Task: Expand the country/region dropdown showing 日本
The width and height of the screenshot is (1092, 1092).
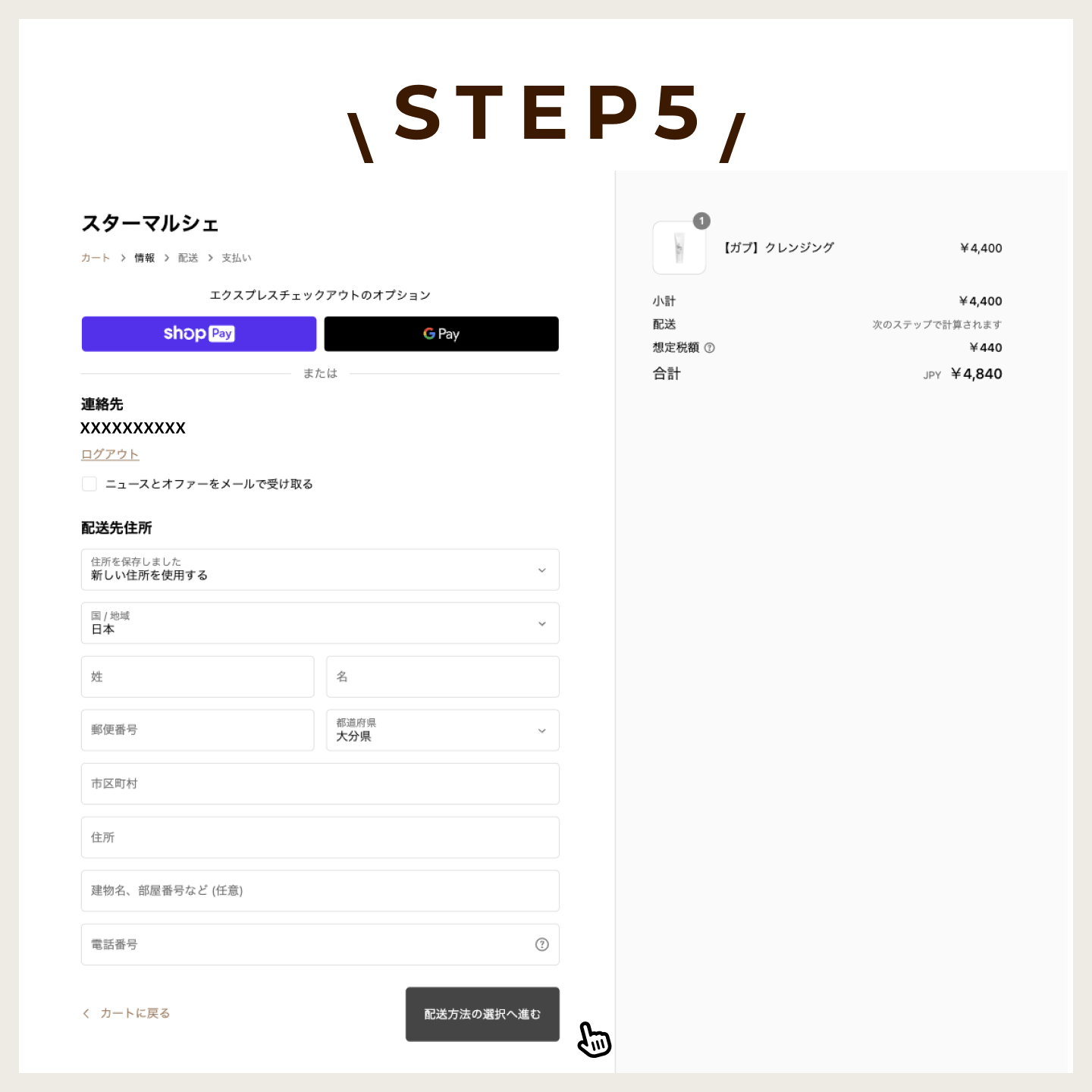Action: click(x=320, y=623)
